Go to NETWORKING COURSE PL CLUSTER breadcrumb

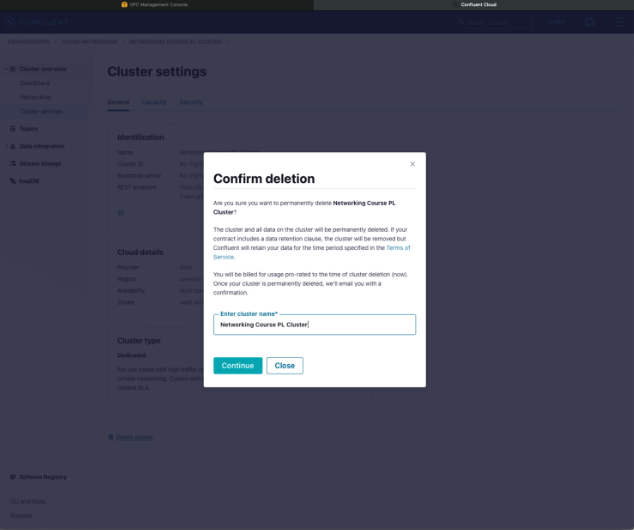pyautogui.click(x=175, y=42)
